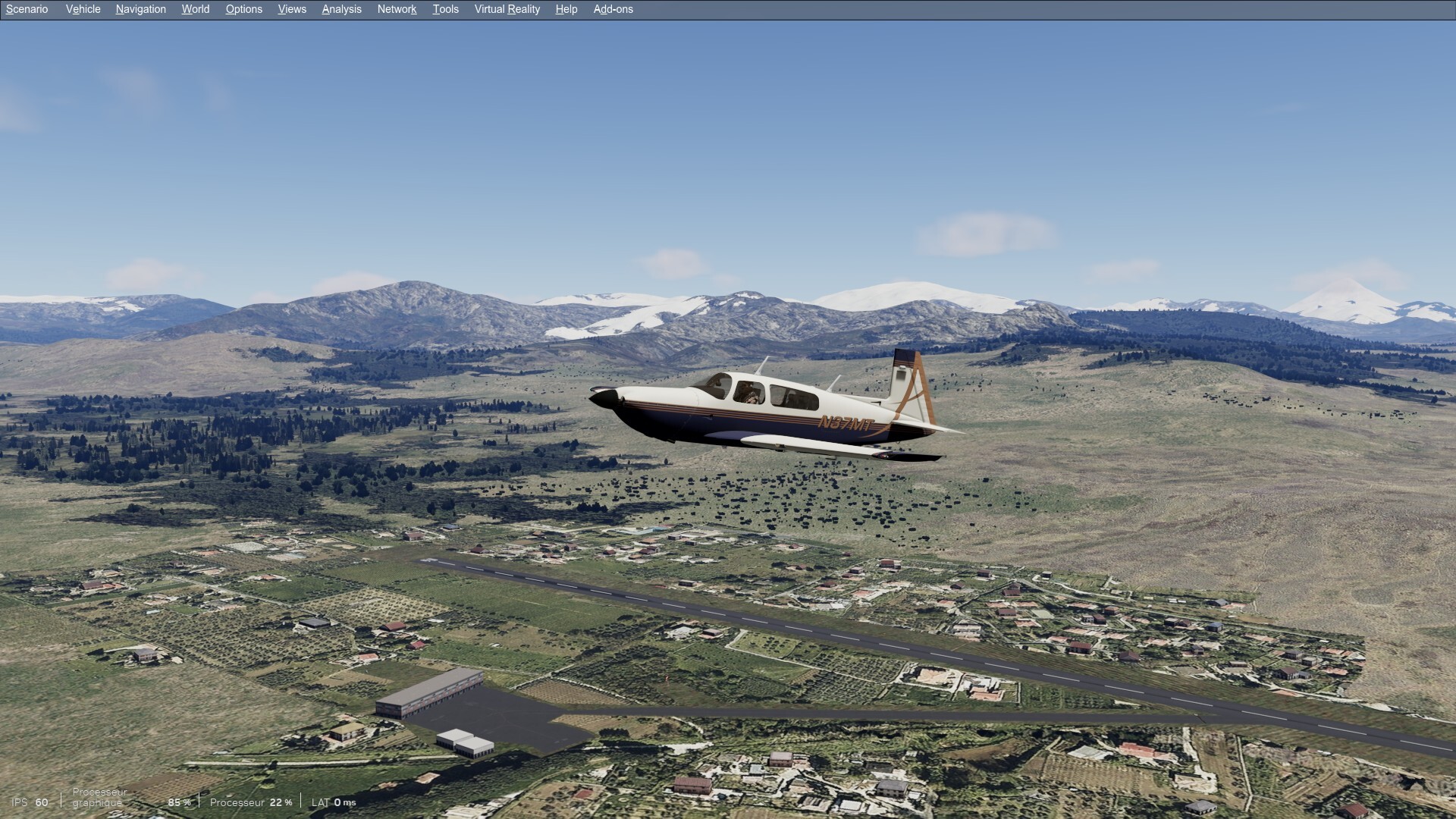The height and width of the screenshot is (819, 1456).
Task: Open the Analysis menu
Action: click(341, 9)
